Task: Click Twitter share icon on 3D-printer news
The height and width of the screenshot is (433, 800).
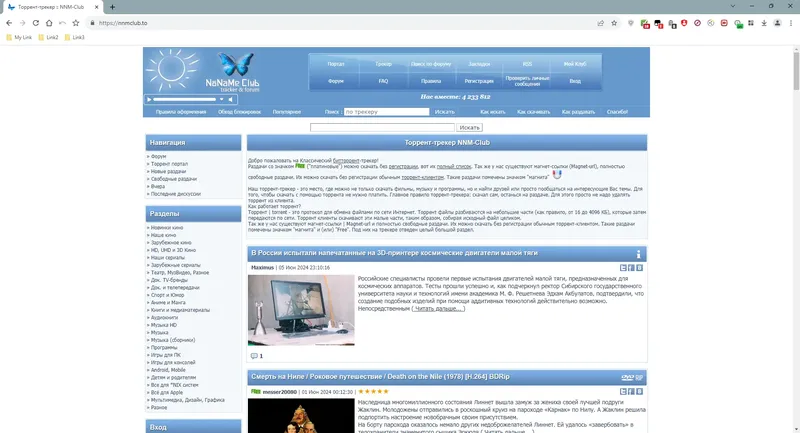Action: (623, 268)
